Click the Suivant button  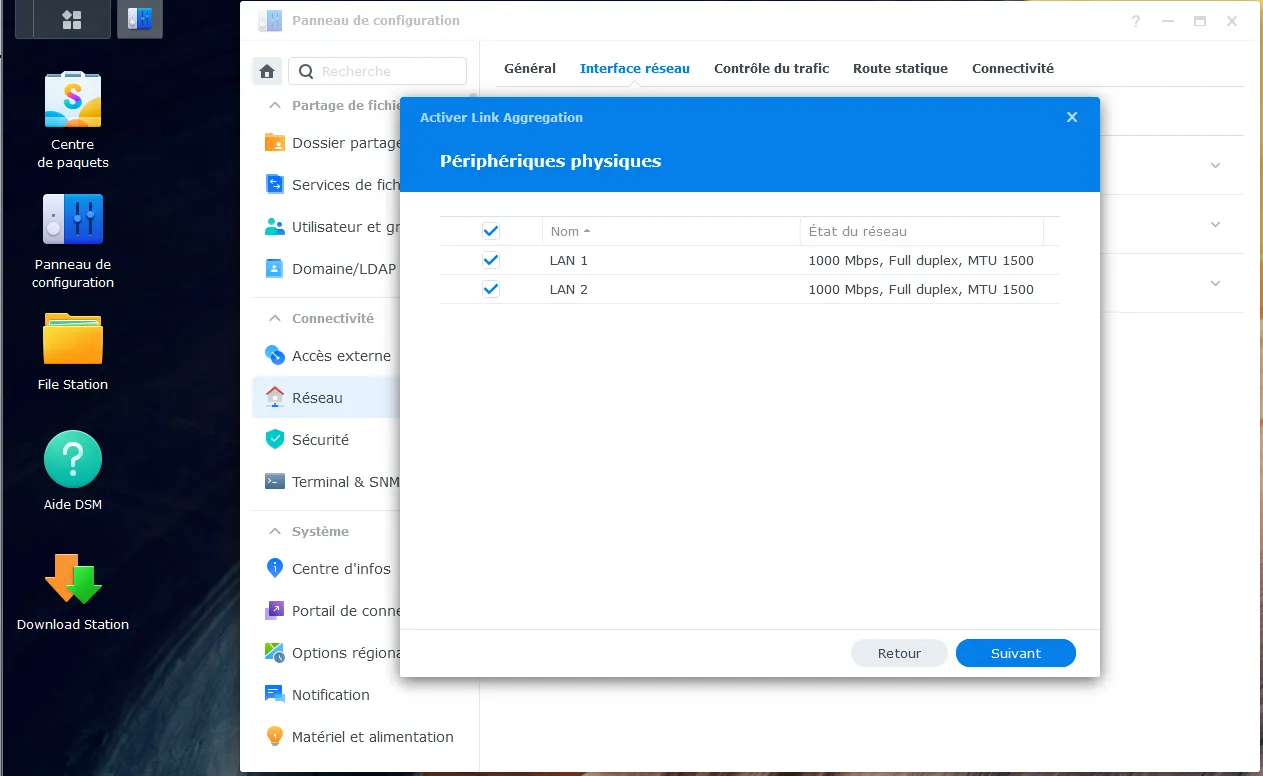pos(1015,653)
